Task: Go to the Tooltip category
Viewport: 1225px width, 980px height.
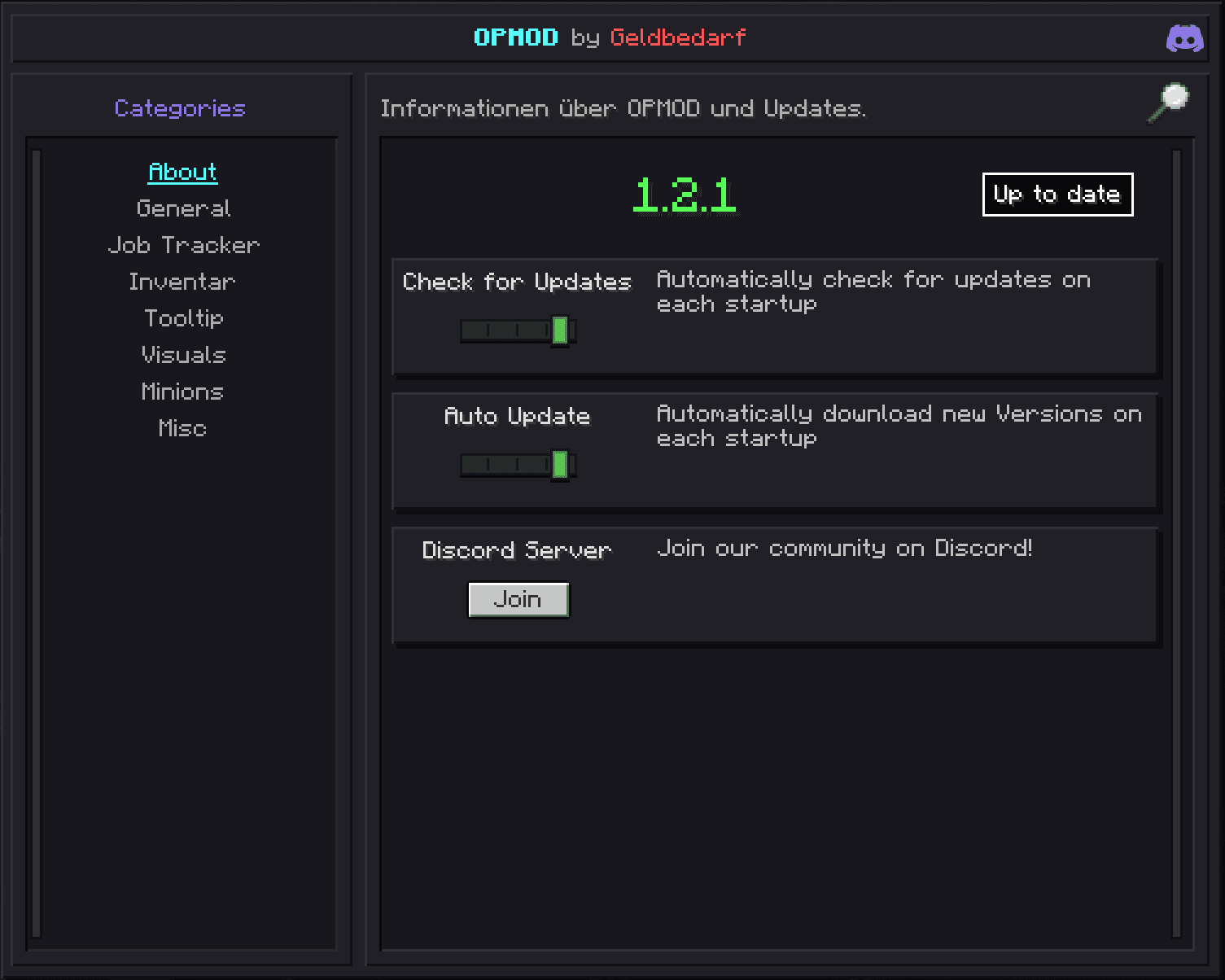Action: click(x=183, y=318)
